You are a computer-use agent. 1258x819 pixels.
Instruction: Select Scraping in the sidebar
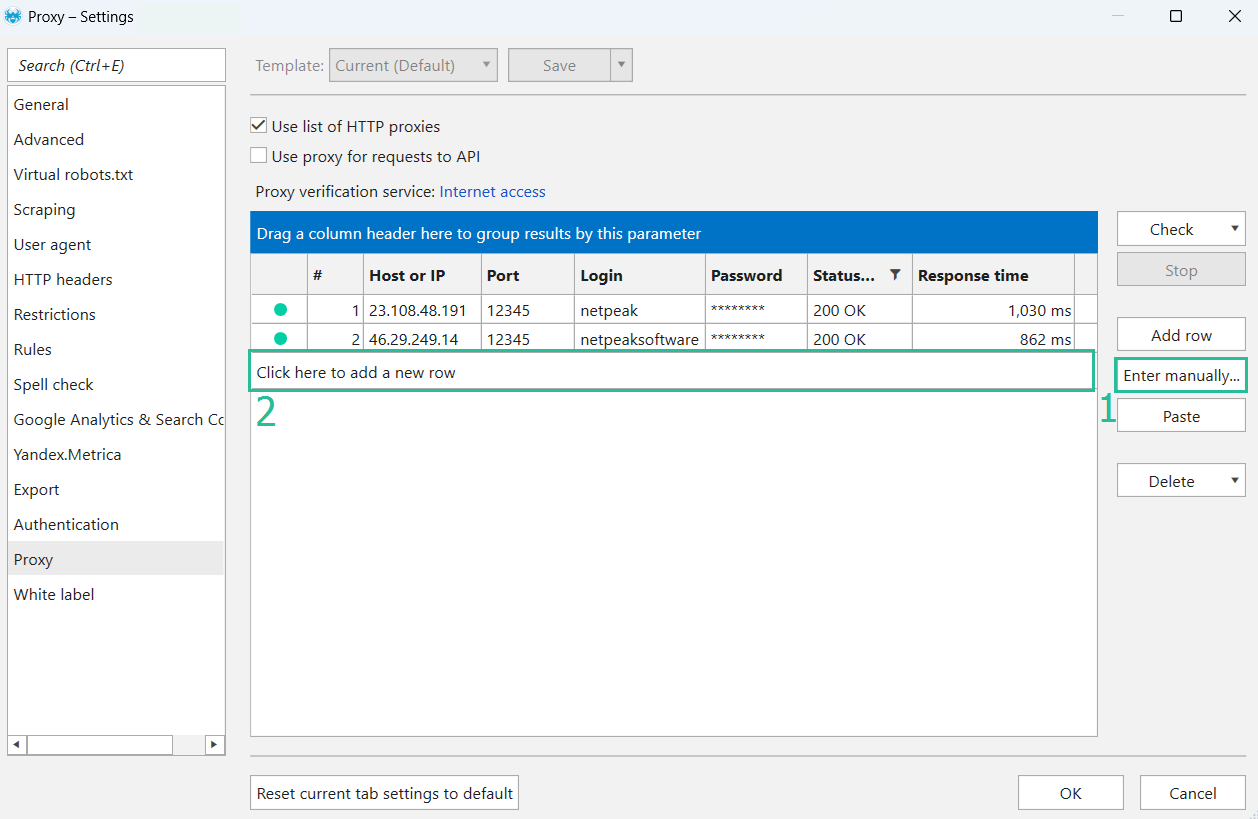pos(116,210)
